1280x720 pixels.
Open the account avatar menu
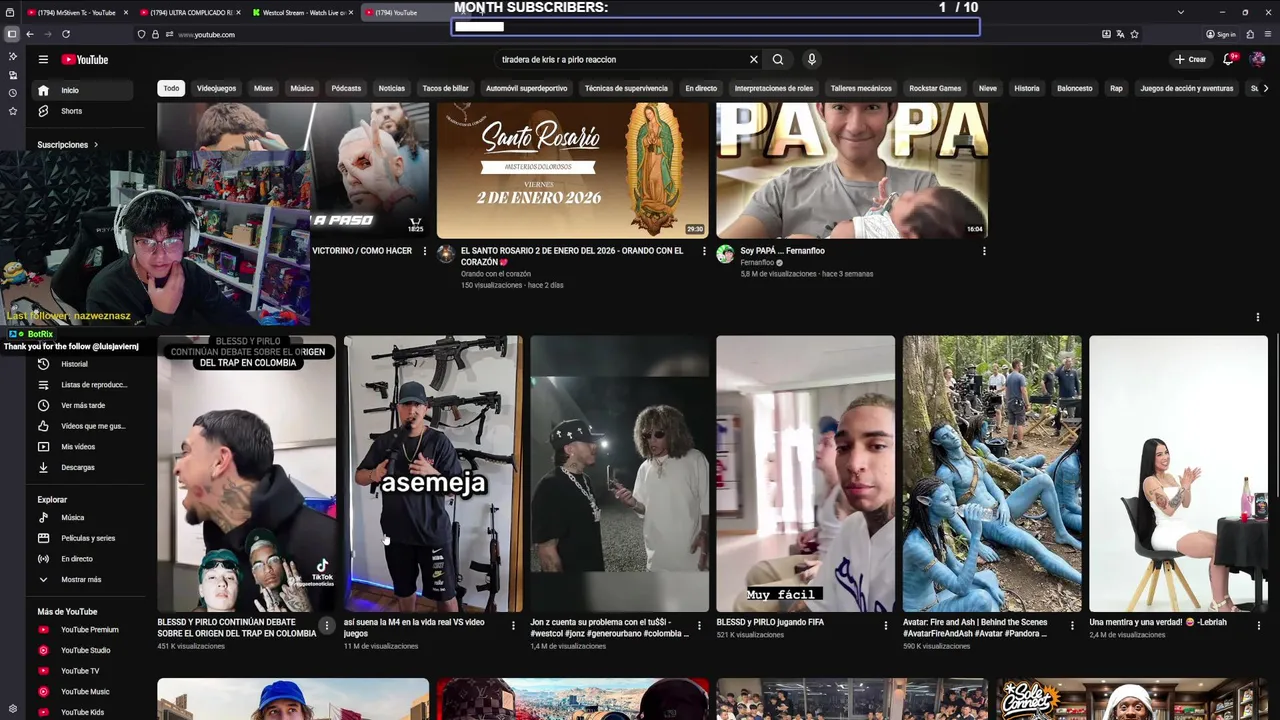click(1258, 59)
